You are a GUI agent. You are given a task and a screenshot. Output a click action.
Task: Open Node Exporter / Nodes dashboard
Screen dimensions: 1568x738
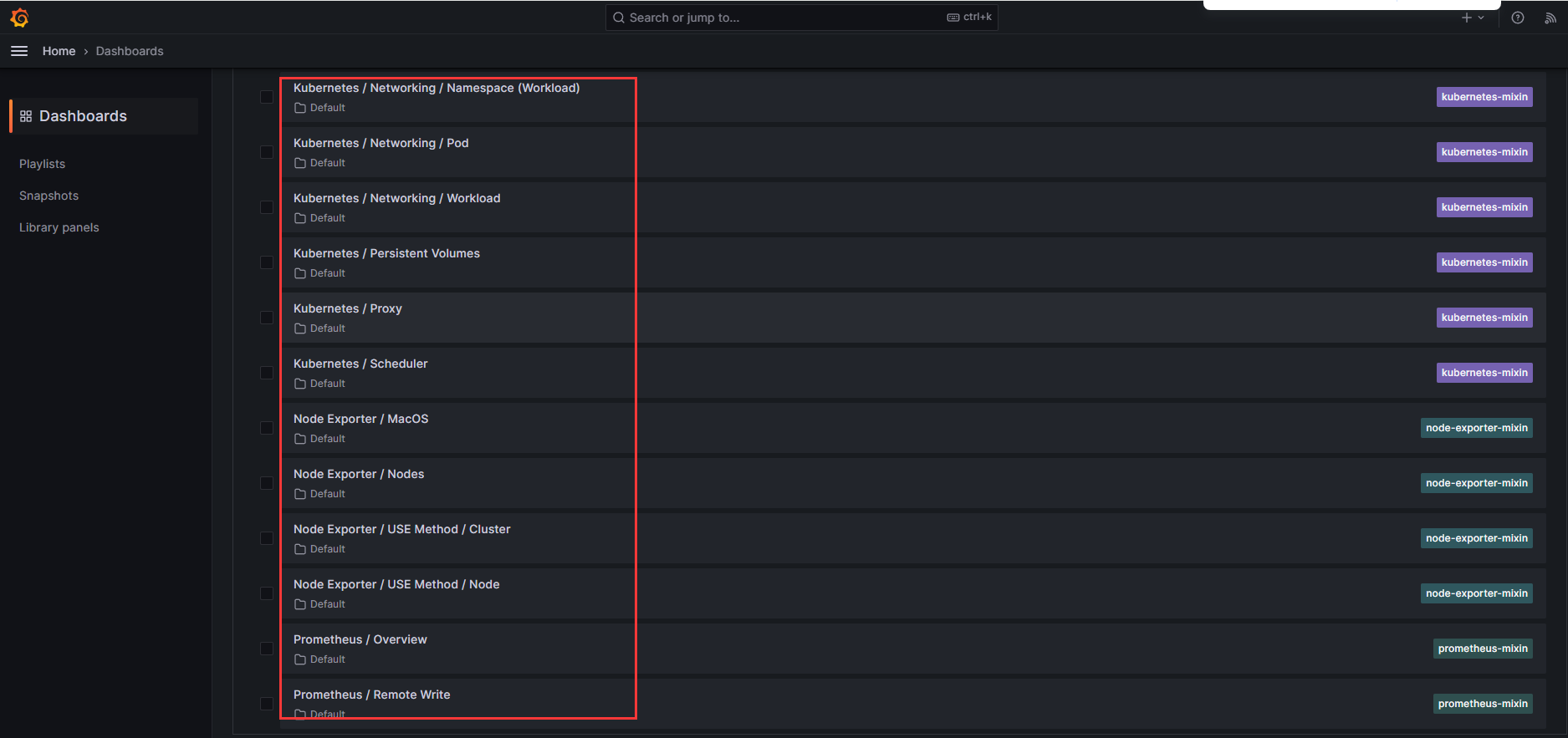point(359,474)
